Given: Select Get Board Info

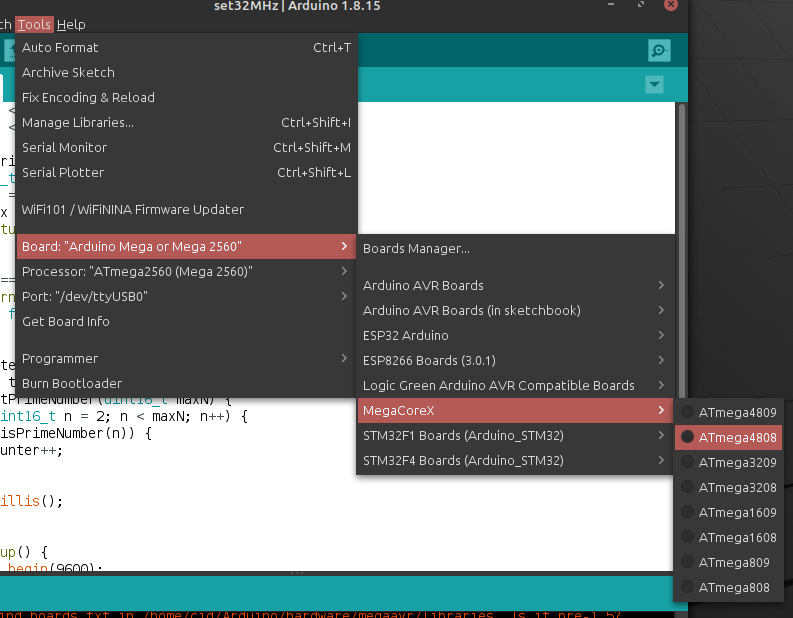Looking at the screenshot, I should click(186, 321).
